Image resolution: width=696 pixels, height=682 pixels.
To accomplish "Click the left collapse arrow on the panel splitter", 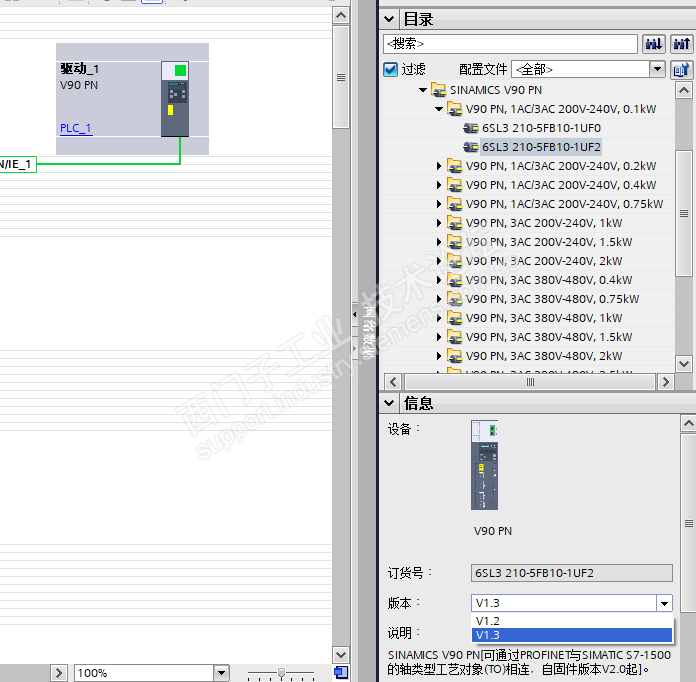I will (355, 314).
